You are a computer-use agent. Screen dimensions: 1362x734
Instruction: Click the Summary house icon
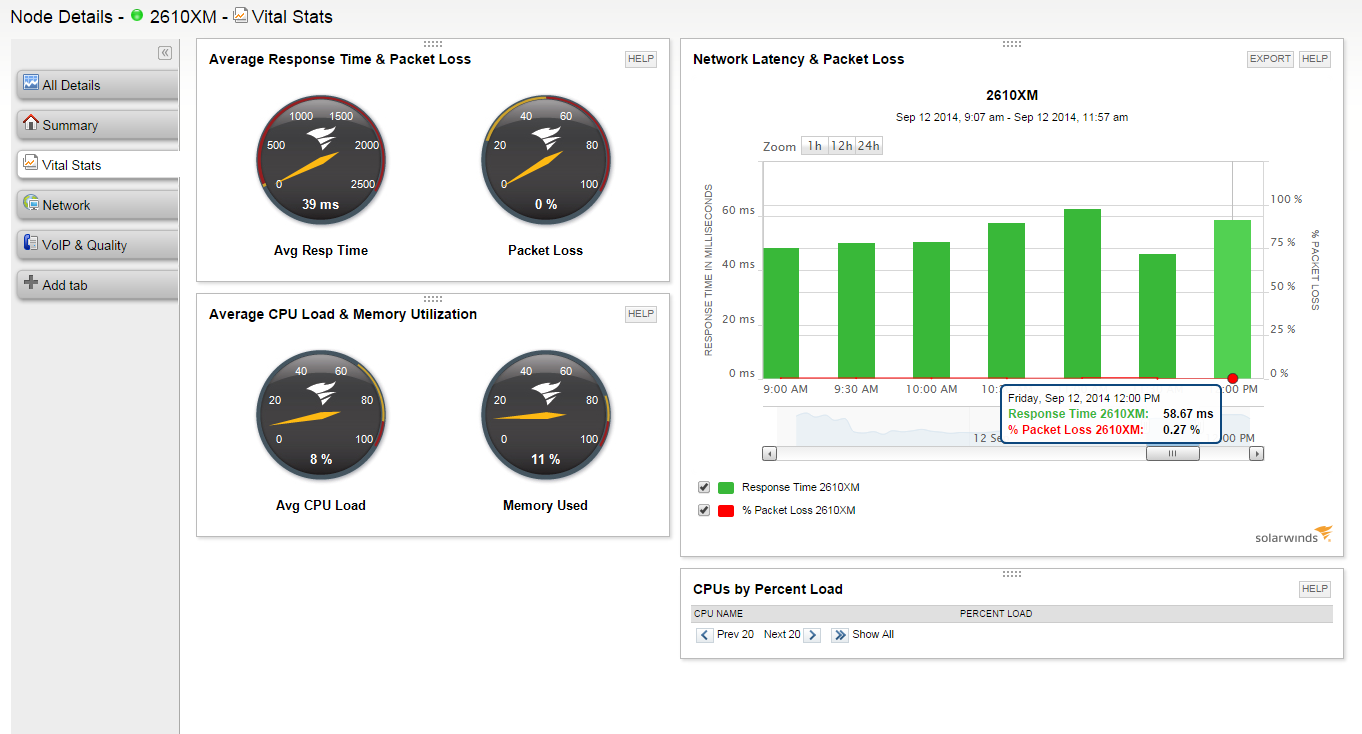click(31, 123)
